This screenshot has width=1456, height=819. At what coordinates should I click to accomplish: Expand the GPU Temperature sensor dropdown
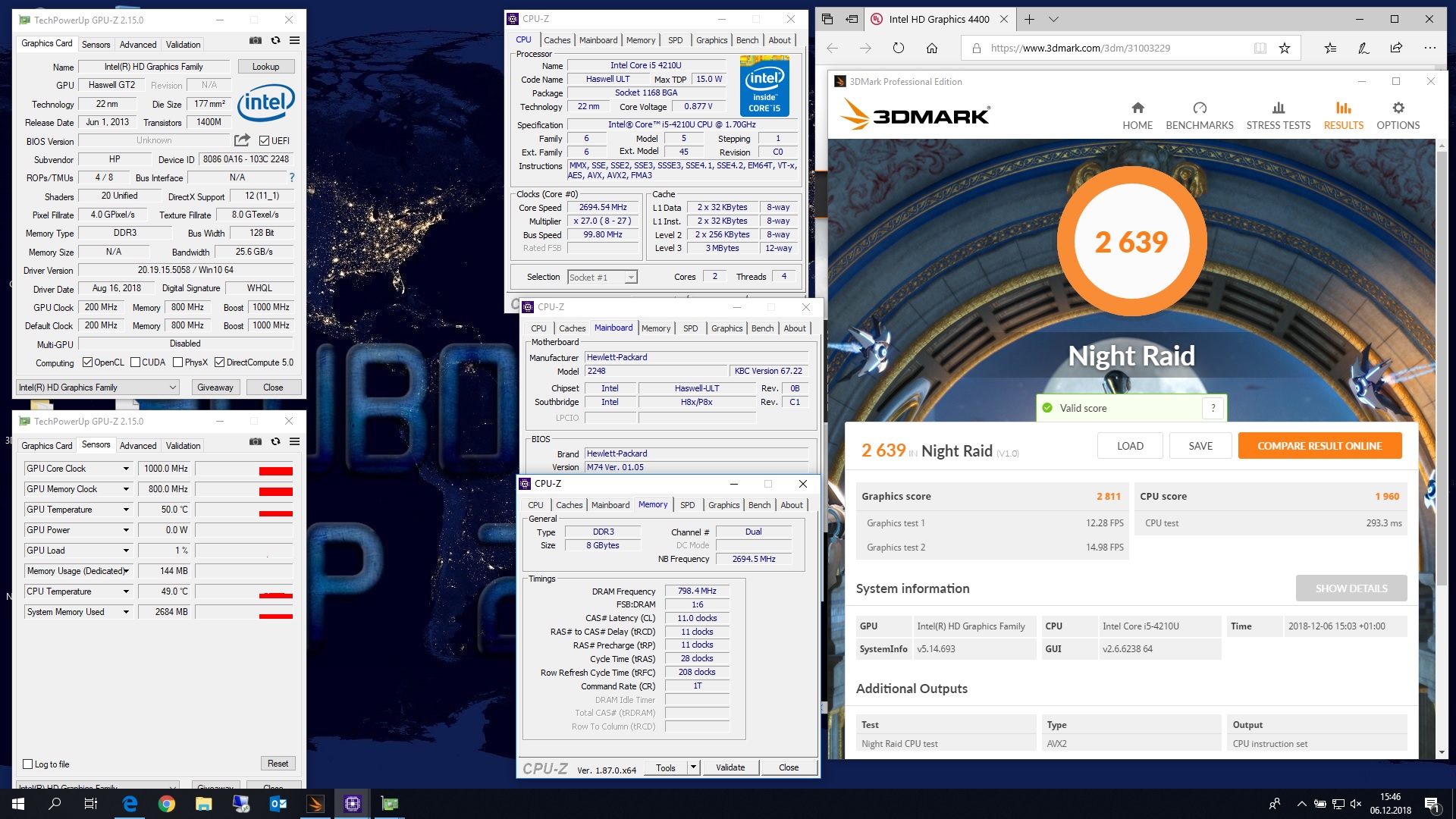click(x=127, y=510)
